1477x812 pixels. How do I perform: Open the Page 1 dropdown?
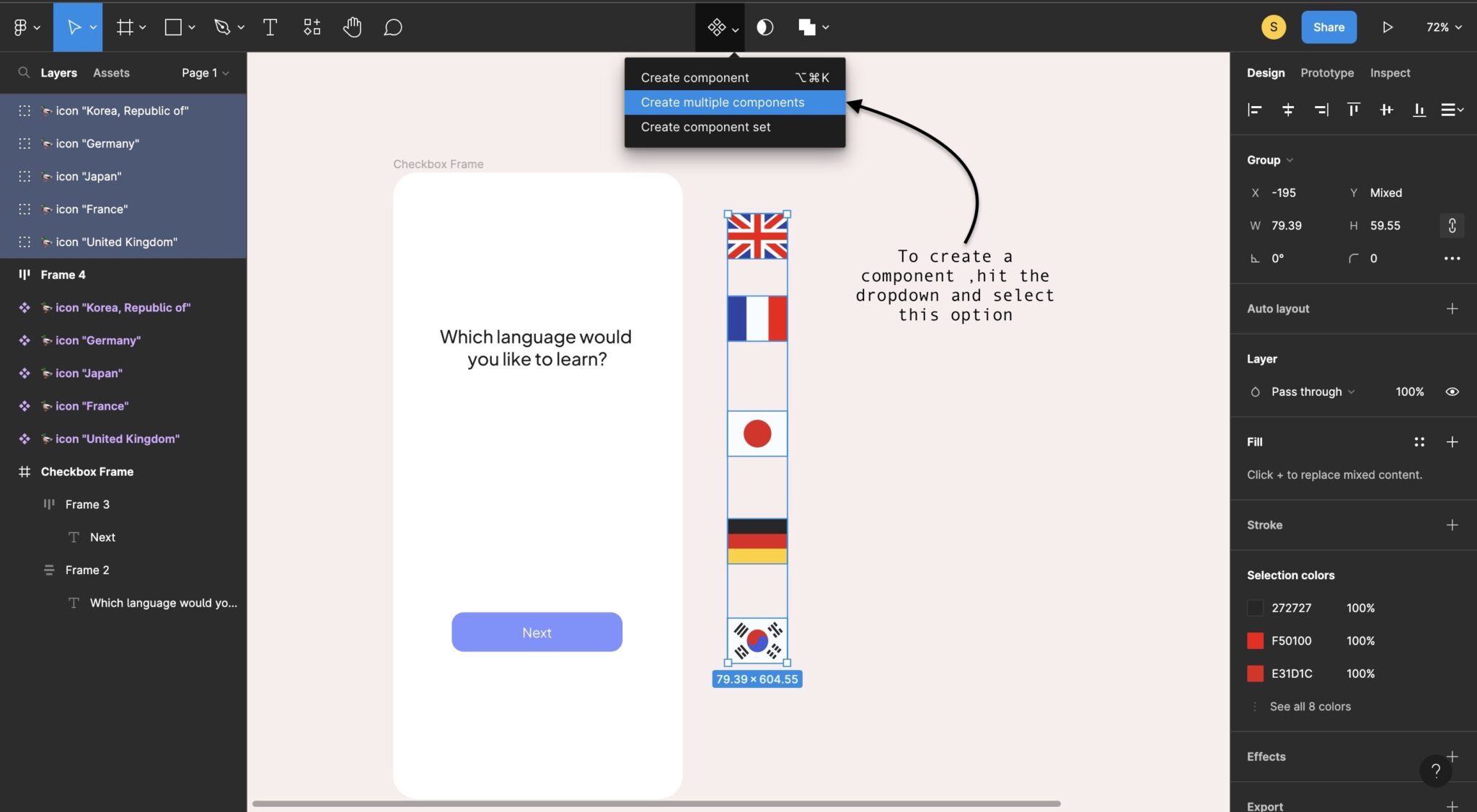(x=204, y=72)
